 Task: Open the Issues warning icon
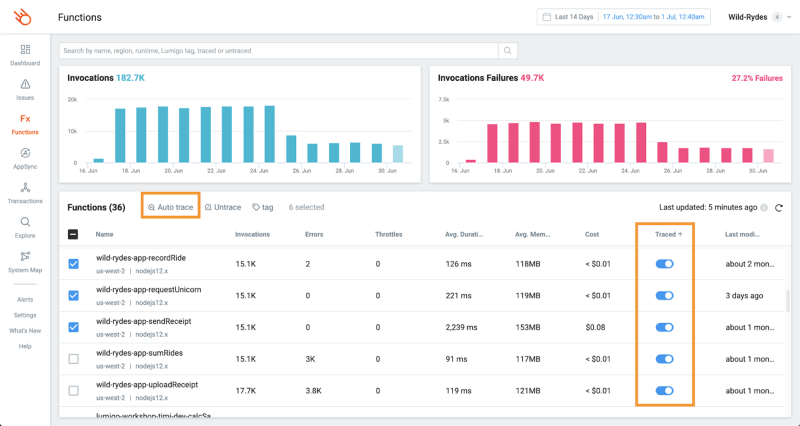click(25, 84)
